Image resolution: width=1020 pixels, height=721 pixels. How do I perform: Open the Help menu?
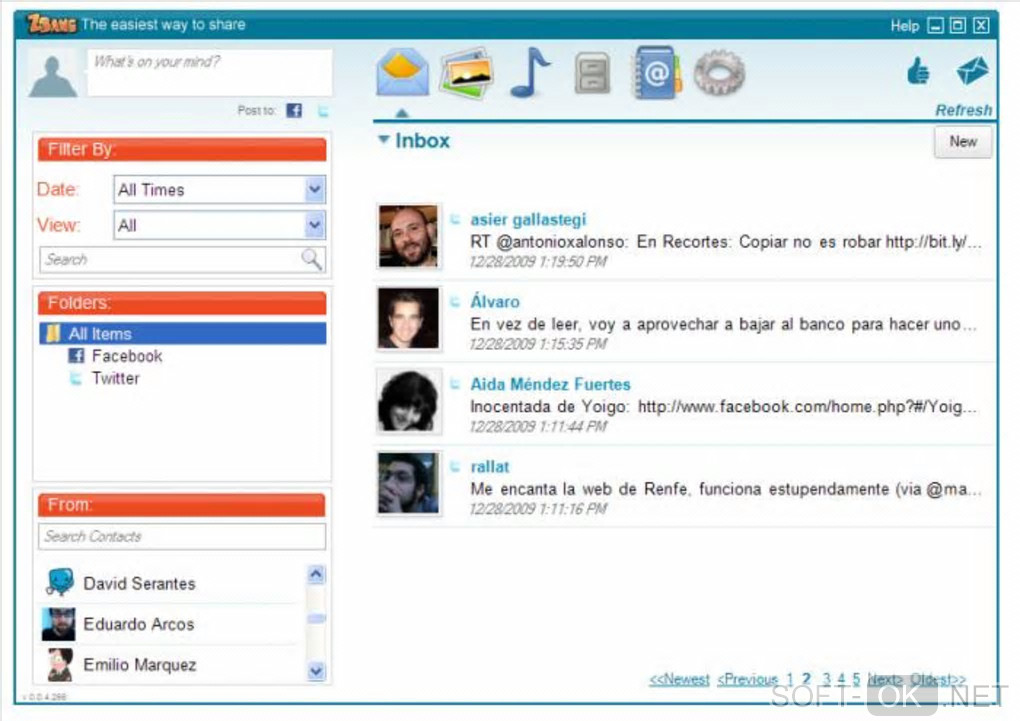coord(904,26)
